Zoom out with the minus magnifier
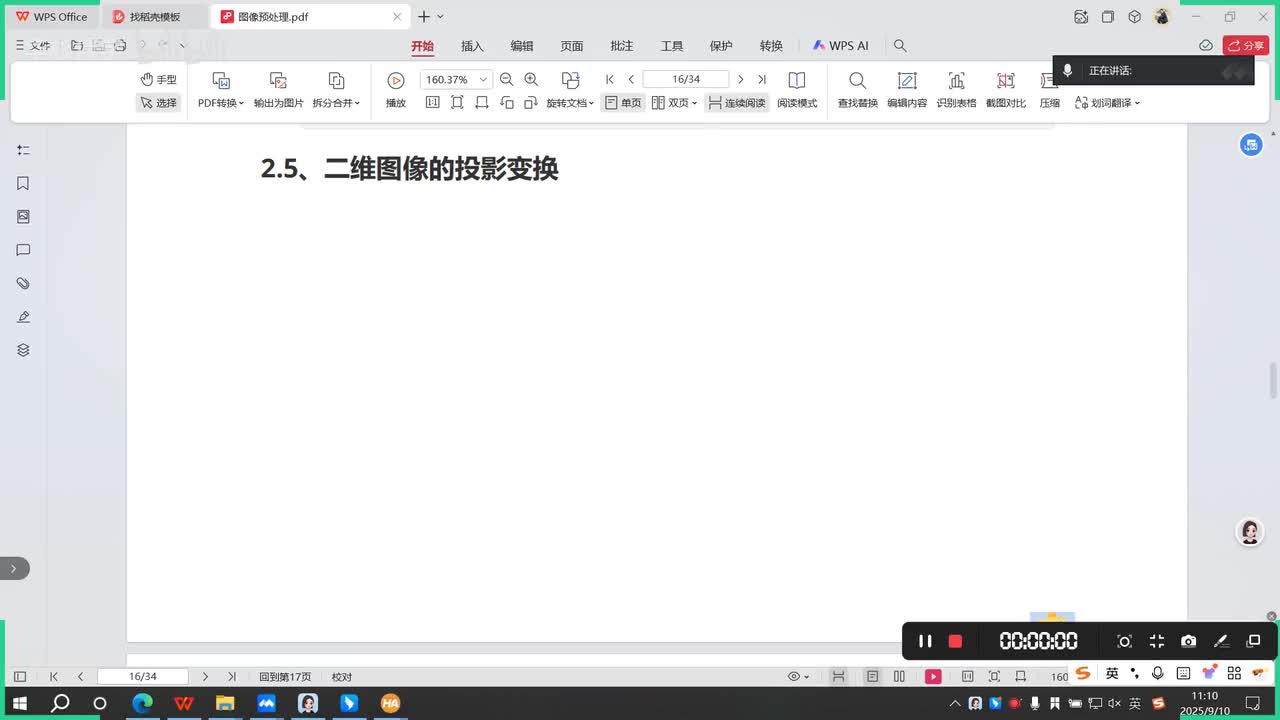 coord(506,80)
